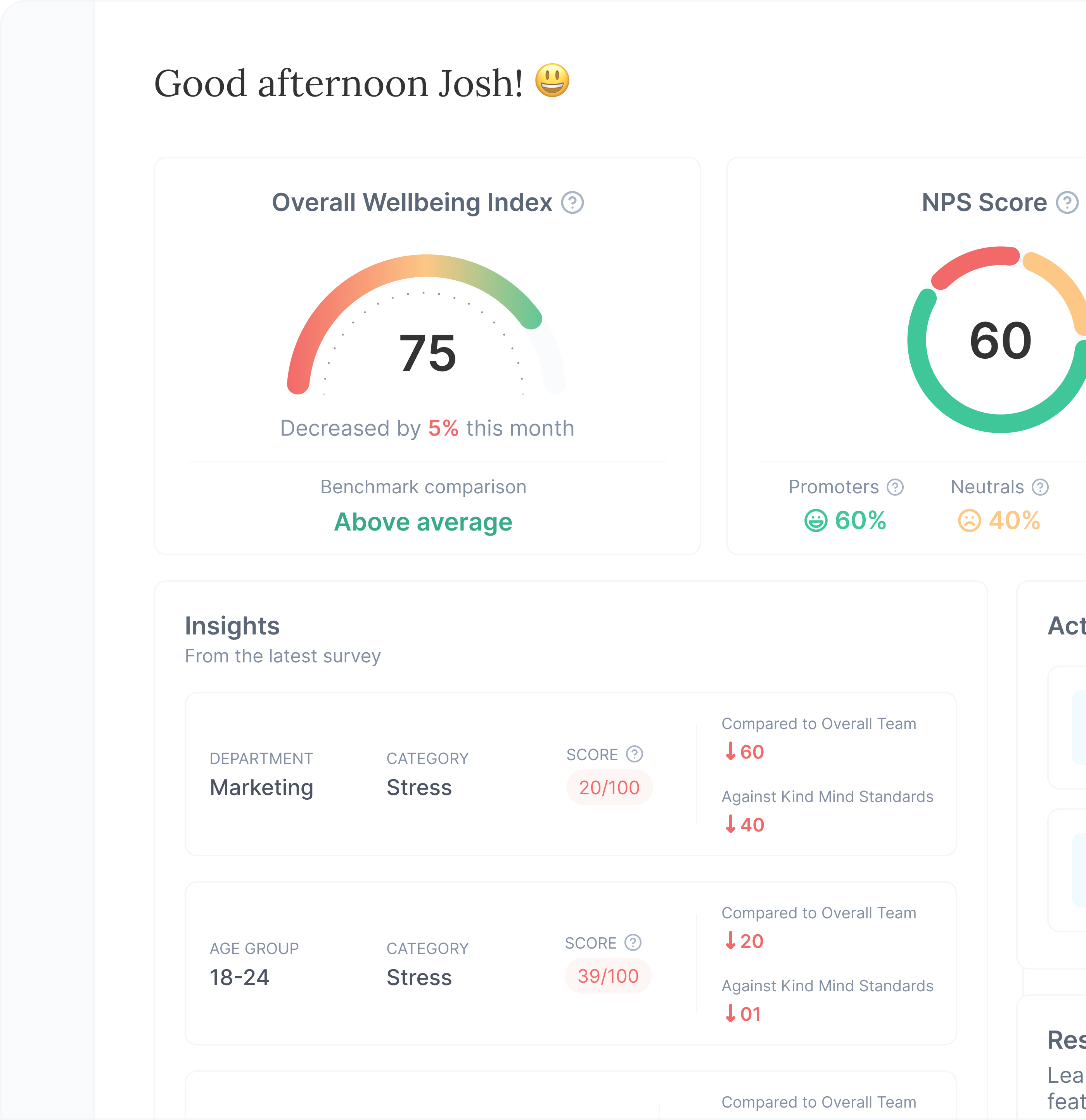Click the NPS value 60 in donut
This screenshot has width=1086, height=1120.
[x=1001, y=341]
